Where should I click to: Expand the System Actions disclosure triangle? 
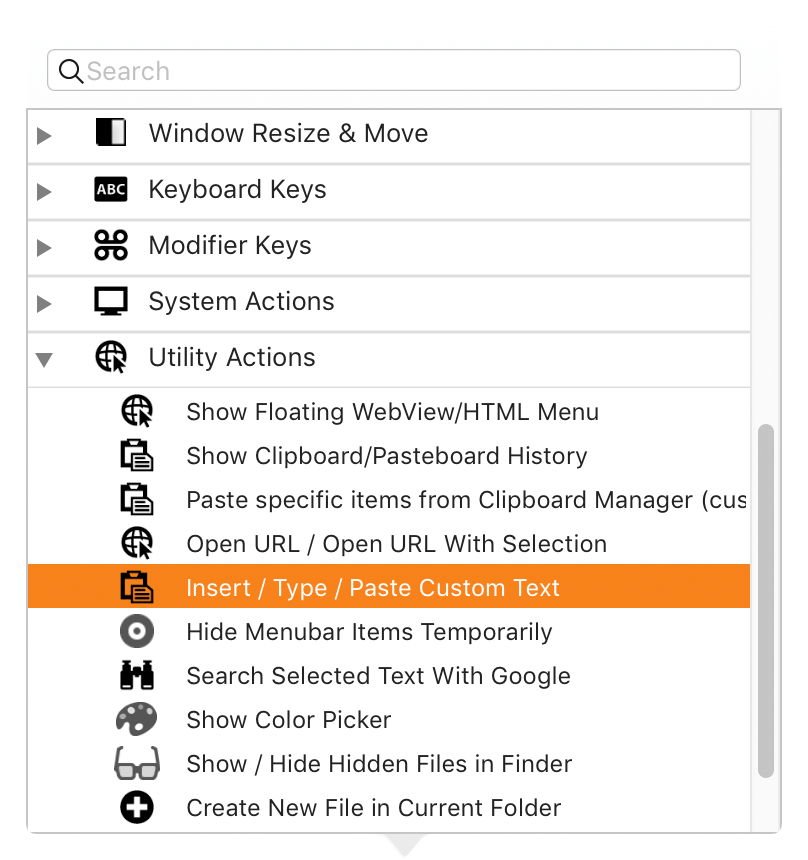(x=44, y=303)
